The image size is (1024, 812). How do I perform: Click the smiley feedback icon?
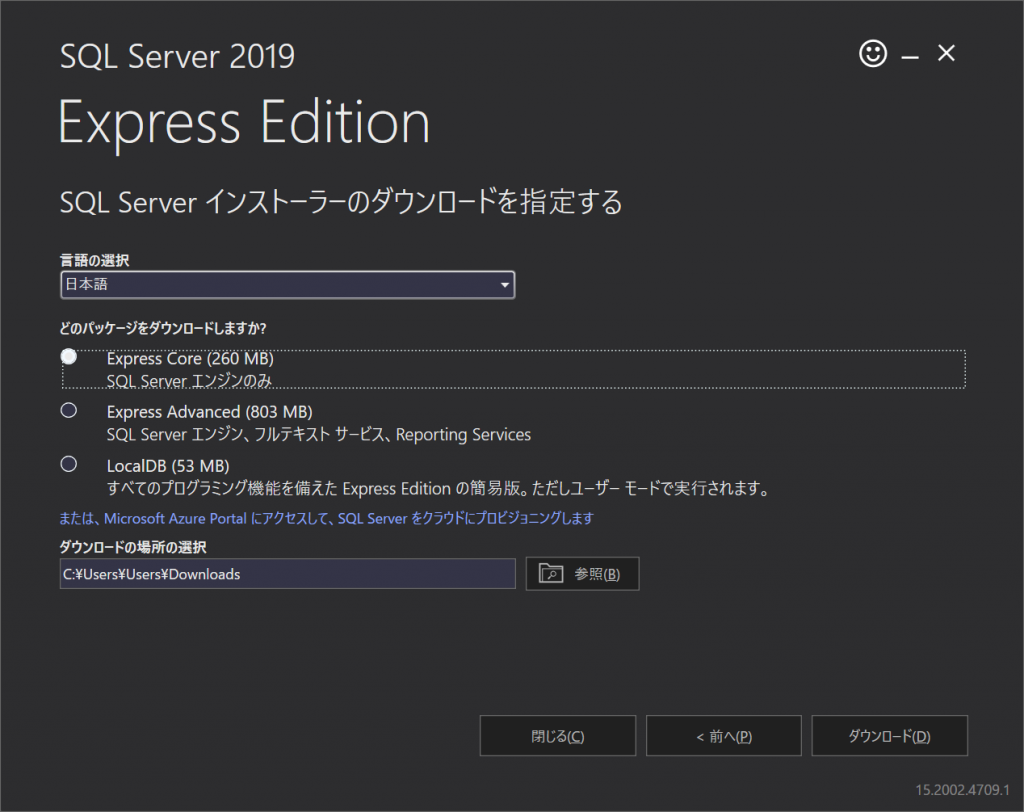click(872, 54)
